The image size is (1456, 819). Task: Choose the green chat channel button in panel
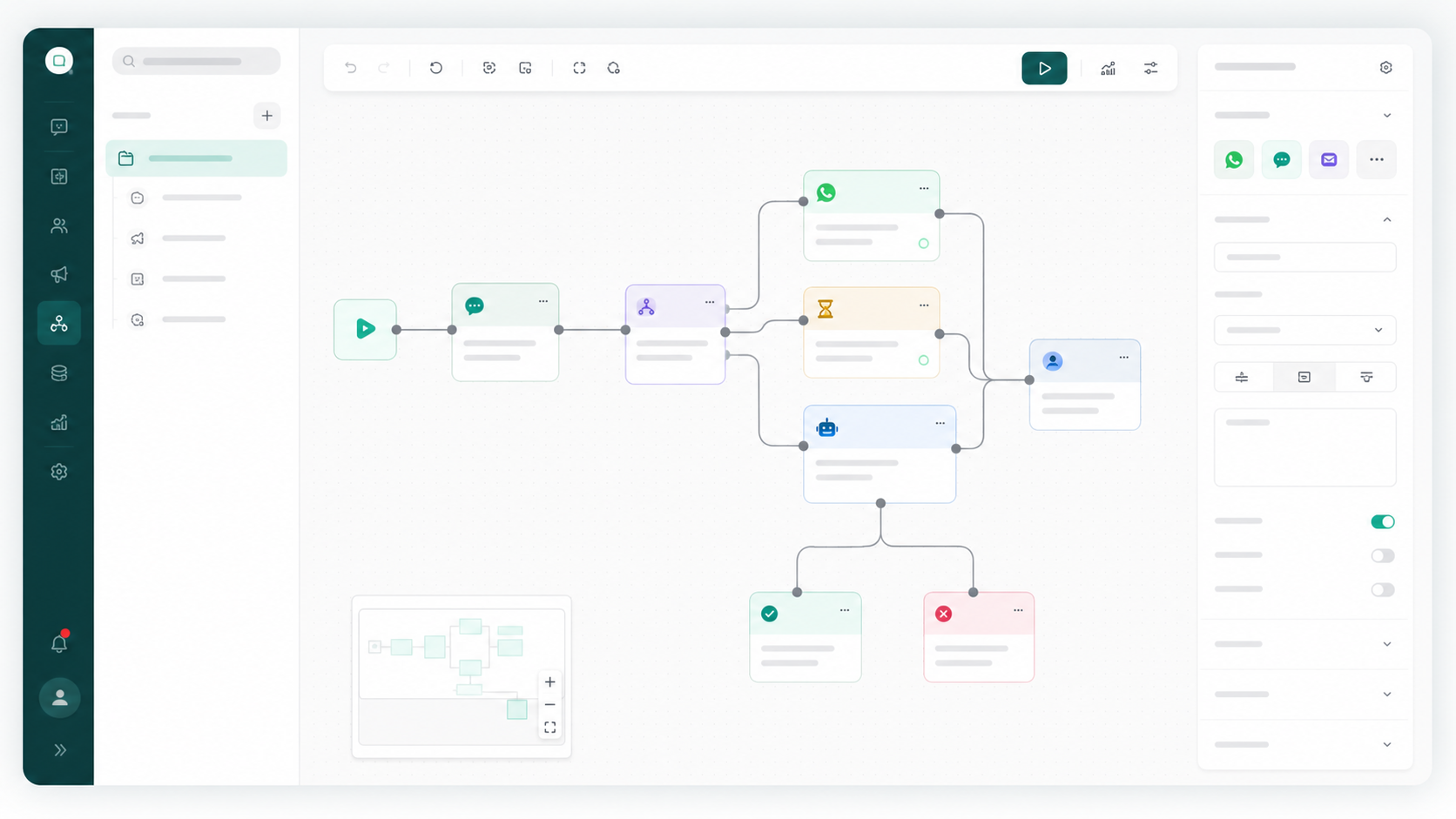pyautogui.click(x=1282, y=160)
